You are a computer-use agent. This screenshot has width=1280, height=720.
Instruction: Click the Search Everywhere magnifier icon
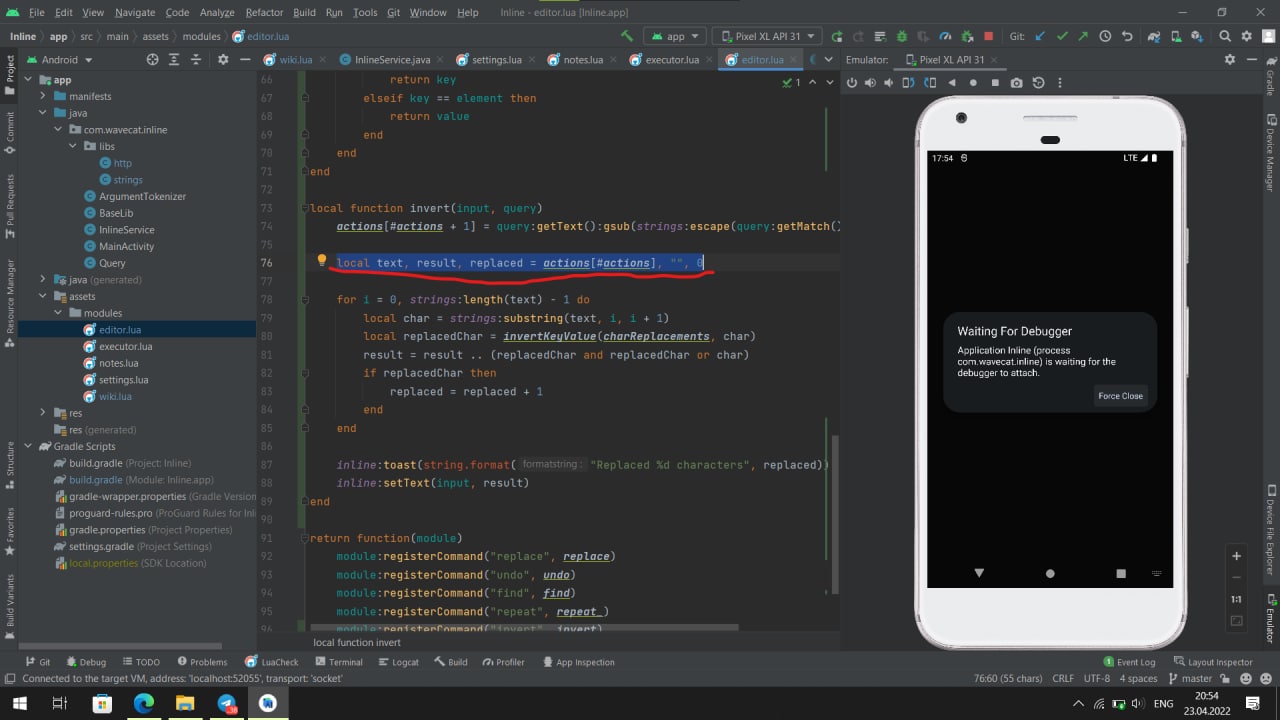(1224, 36)
